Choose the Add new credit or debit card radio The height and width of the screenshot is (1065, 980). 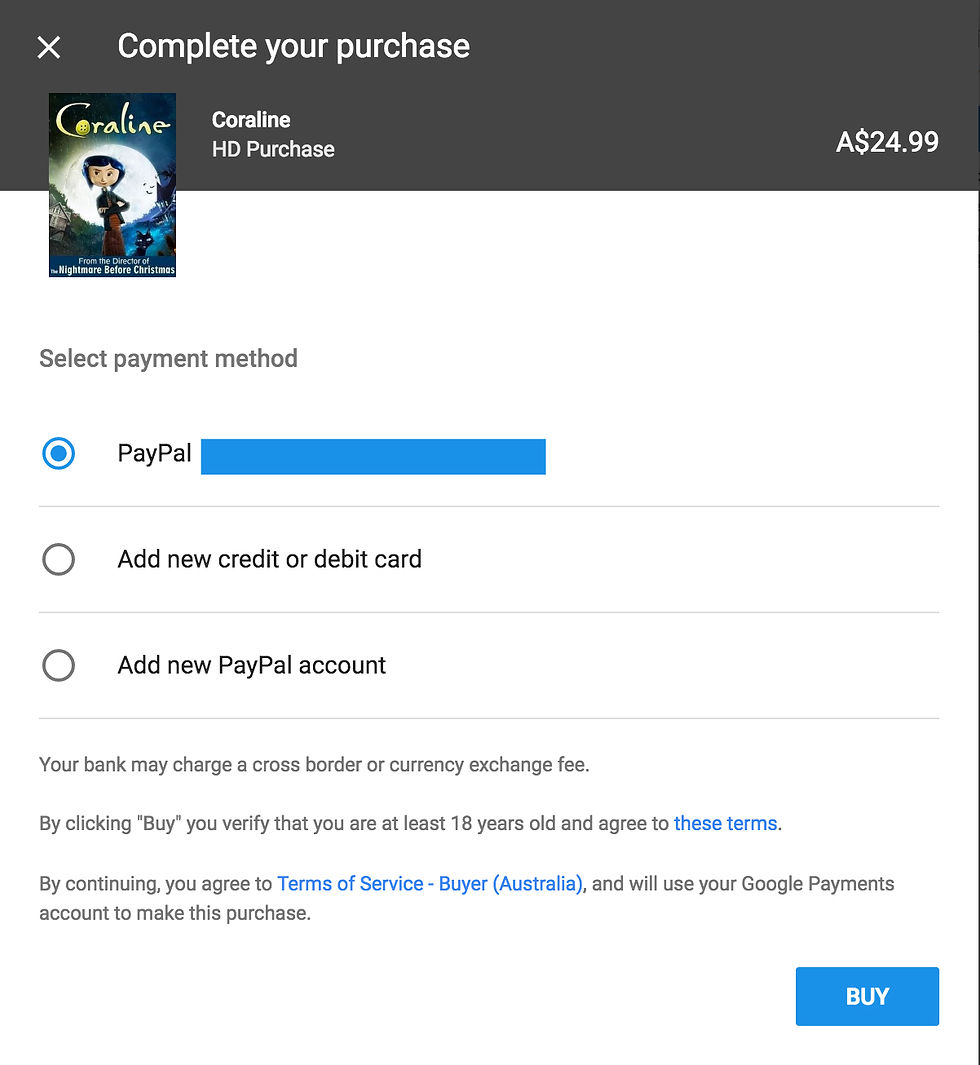point(58,559)
